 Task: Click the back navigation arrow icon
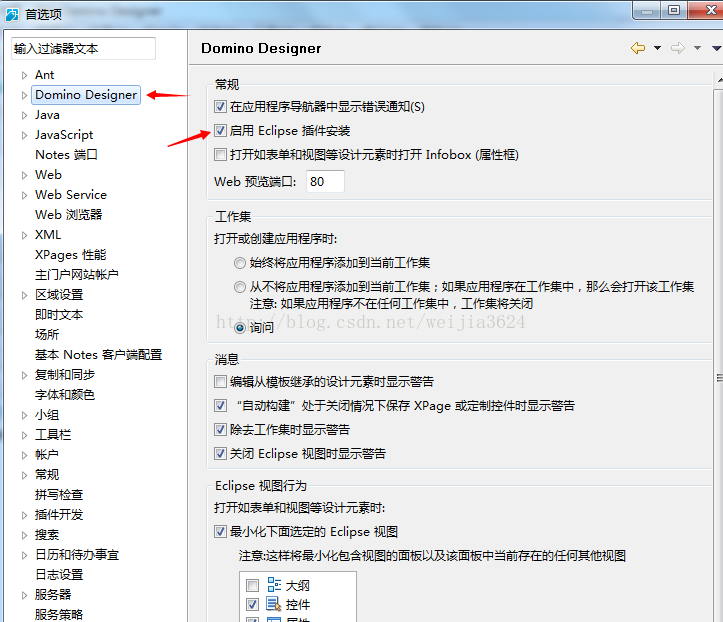click(638, 48)
